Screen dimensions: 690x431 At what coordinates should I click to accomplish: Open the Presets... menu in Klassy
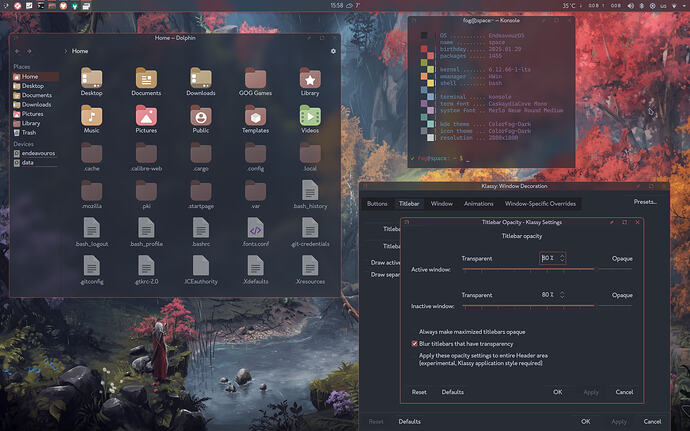645,202
